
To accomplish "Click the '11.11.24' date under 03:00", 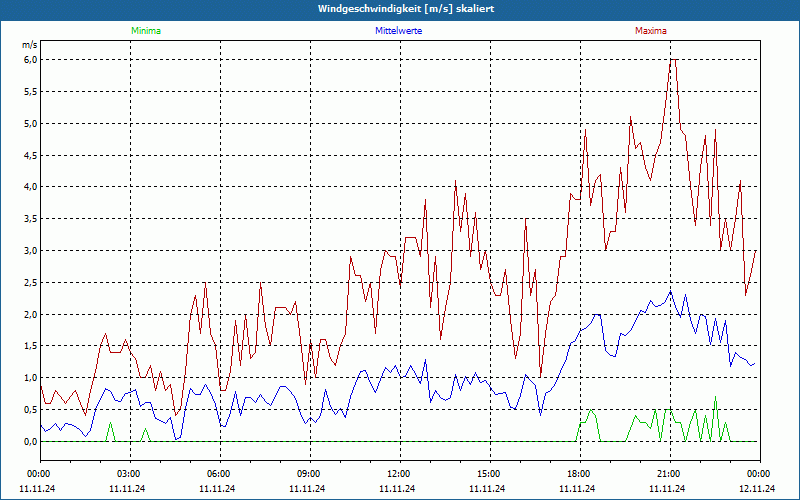I will (127, 488).
